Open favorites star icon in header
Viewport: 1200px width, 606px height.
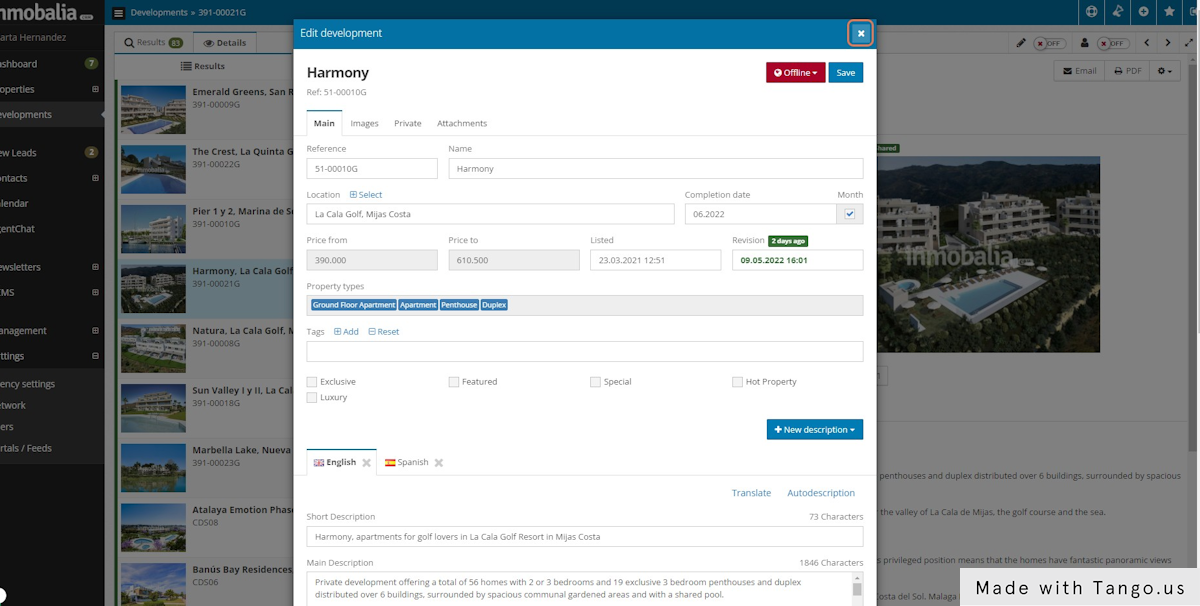pyautogui.click(x=1170, y=12)
